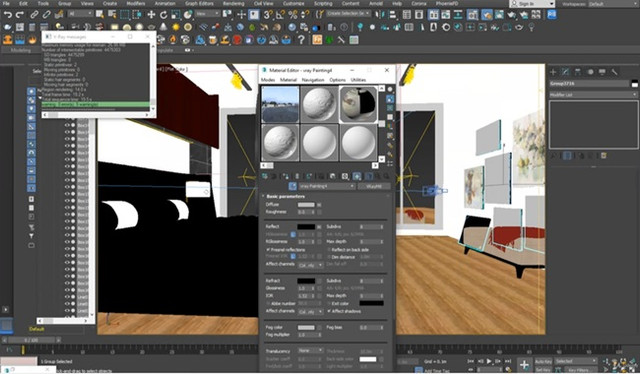Toggle the Hilight glossiness lock button
The image size is (640, 374).
(293, 234)
